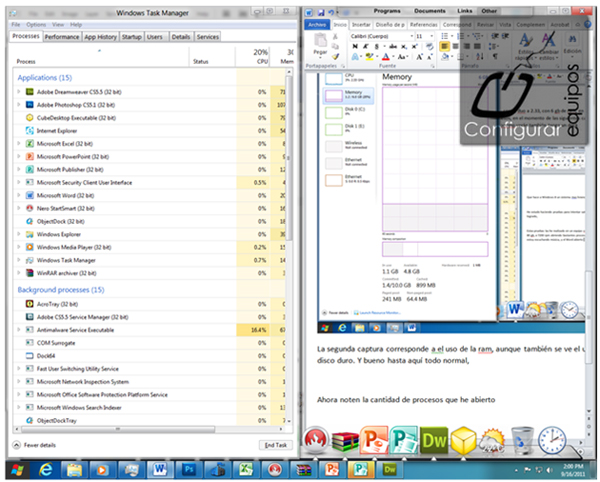
Task: Click the yellow text highlight color button in Word
Action: [x=369, y=57]
